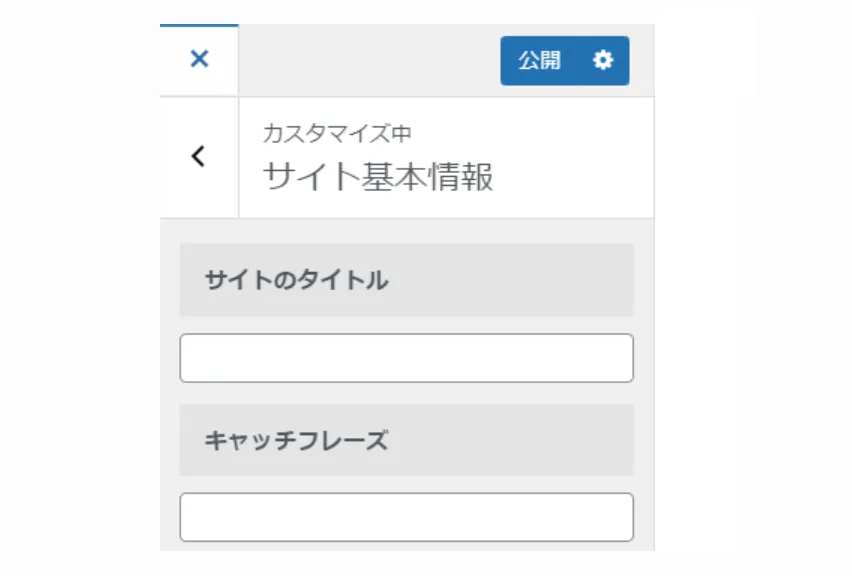852x576 pixels.
Task: Click inside the site title input field
Action: (405, 357)
